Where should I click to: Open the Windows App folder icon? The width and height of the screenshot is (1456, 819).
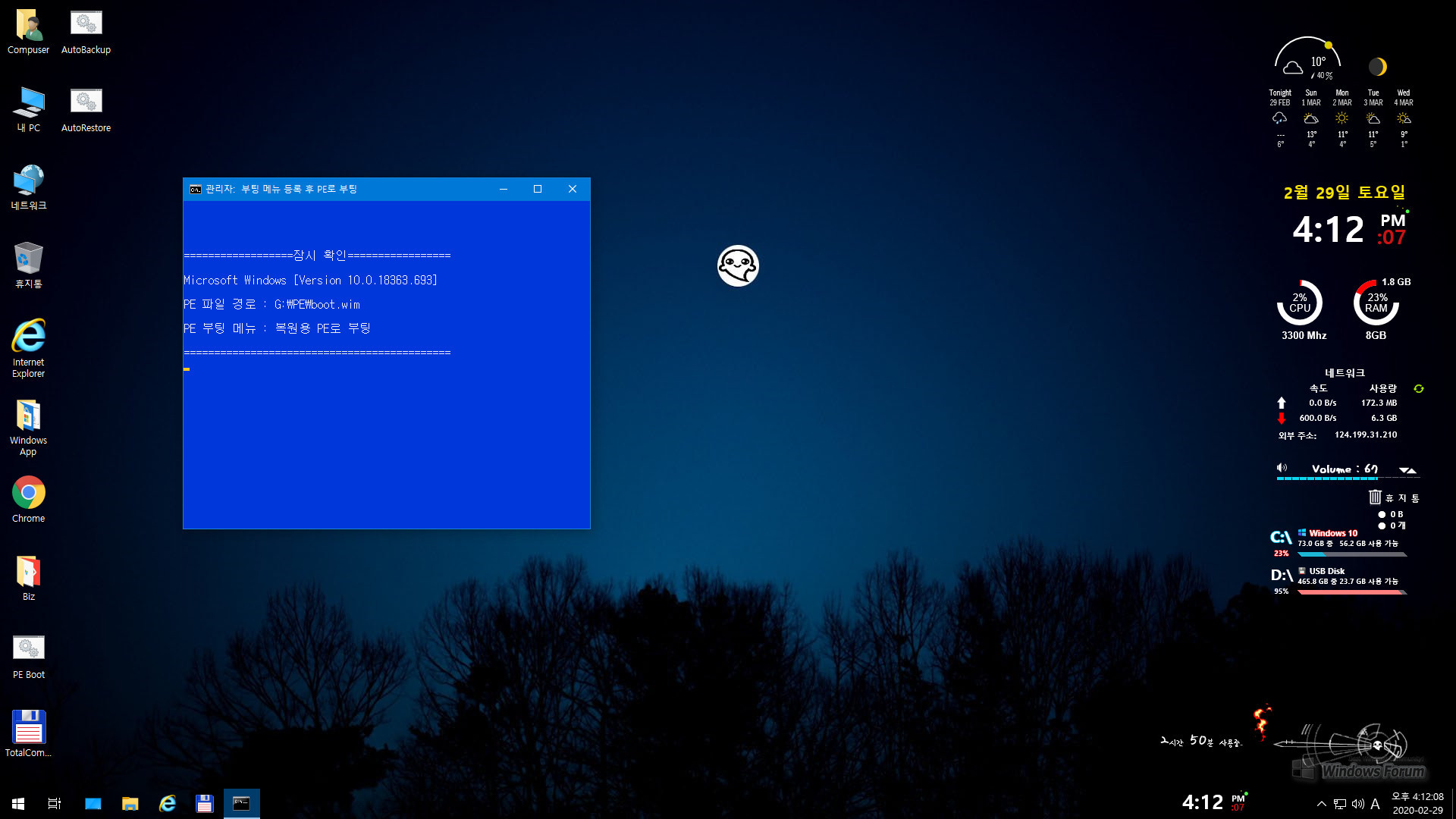(29, 428)
